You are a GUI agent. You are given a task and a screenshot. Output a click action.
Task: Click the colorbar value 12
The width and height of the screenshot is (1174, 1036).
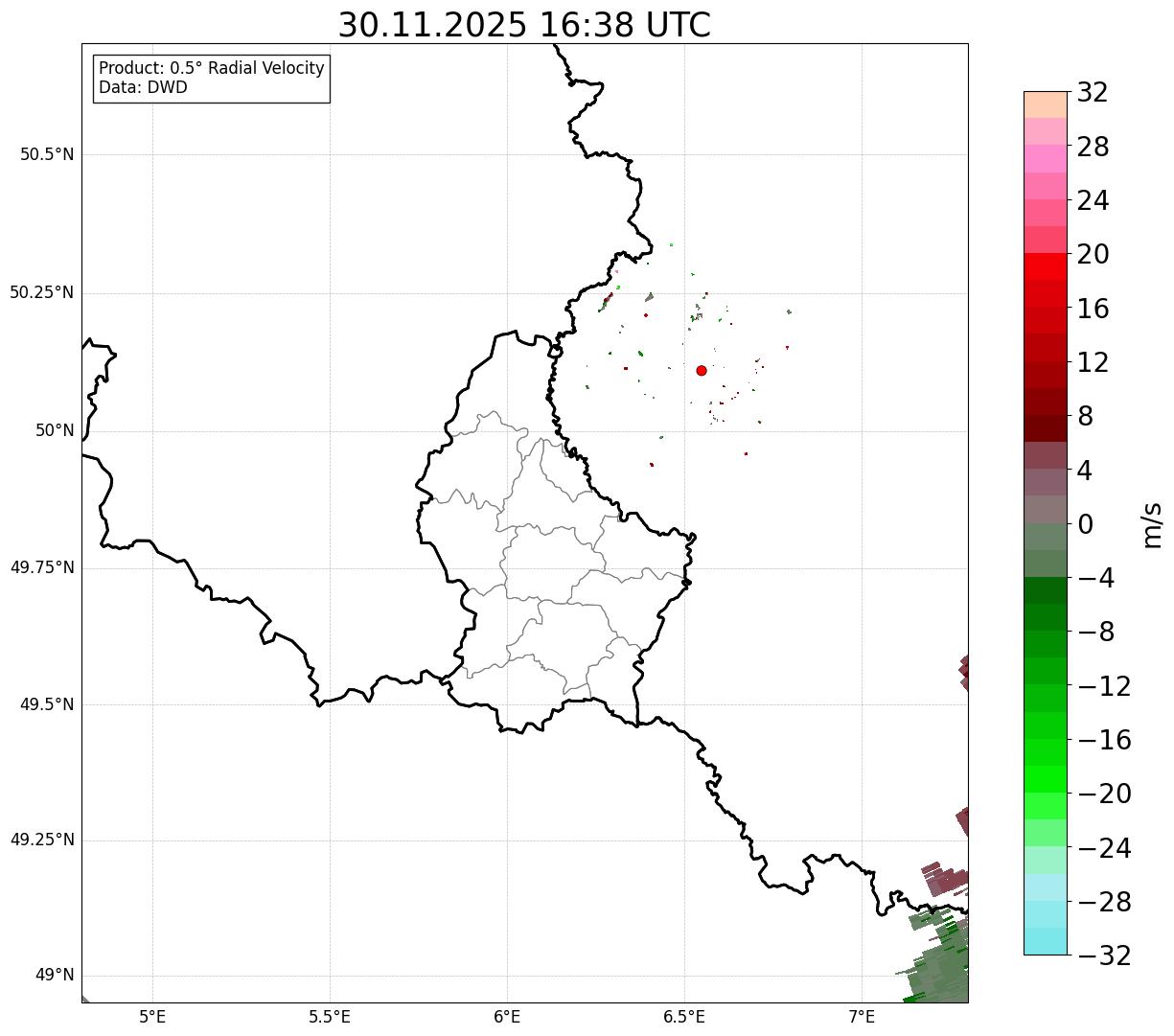pyautogui.click(x=1093, y=362)
